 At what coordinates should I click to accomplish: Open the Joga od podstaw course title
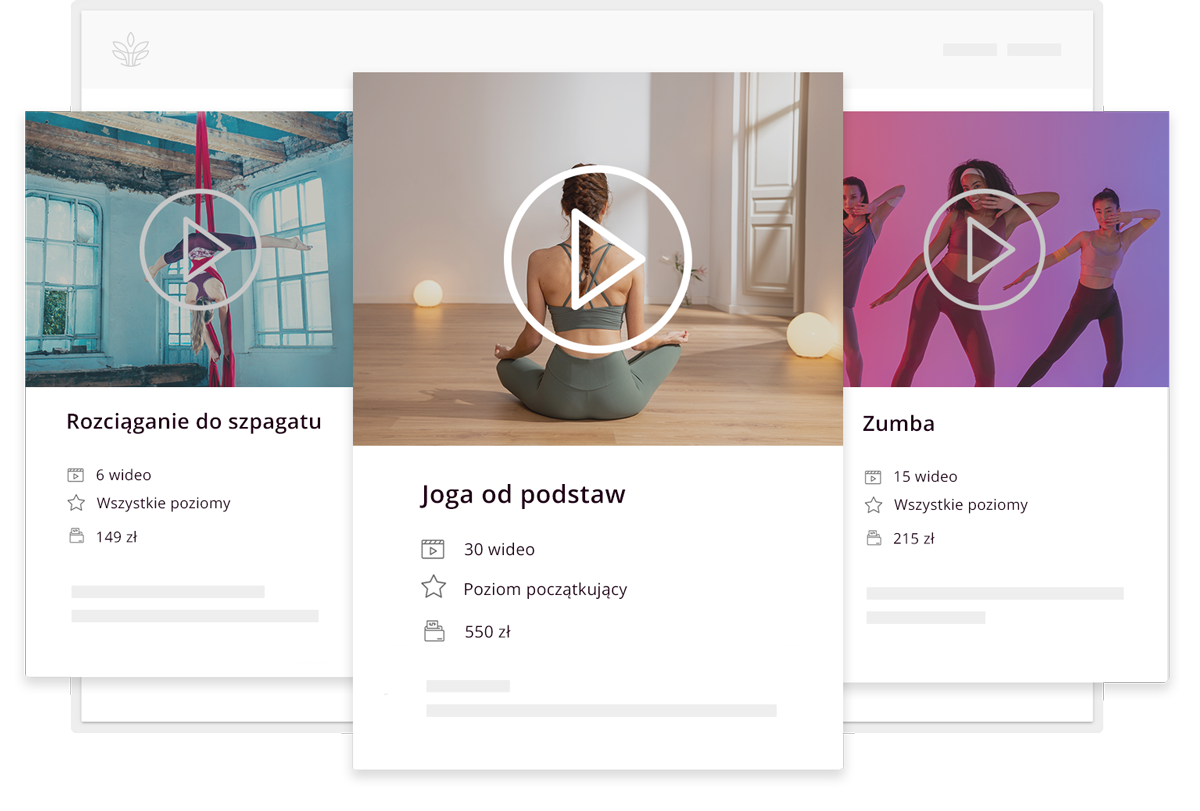click(523, 494)
